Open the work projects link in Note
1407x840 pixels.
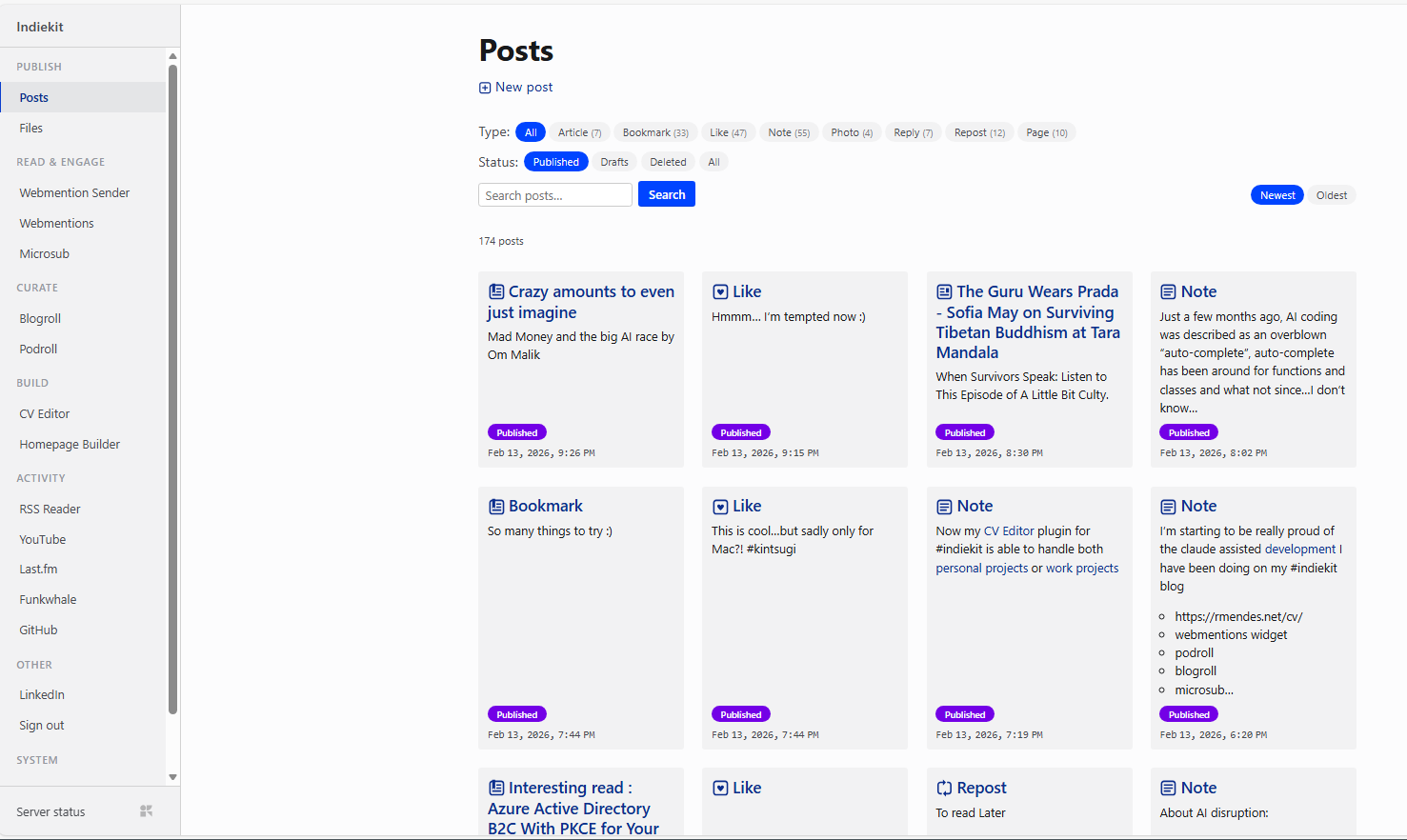pyautogui.click(x=1082, y=569)
